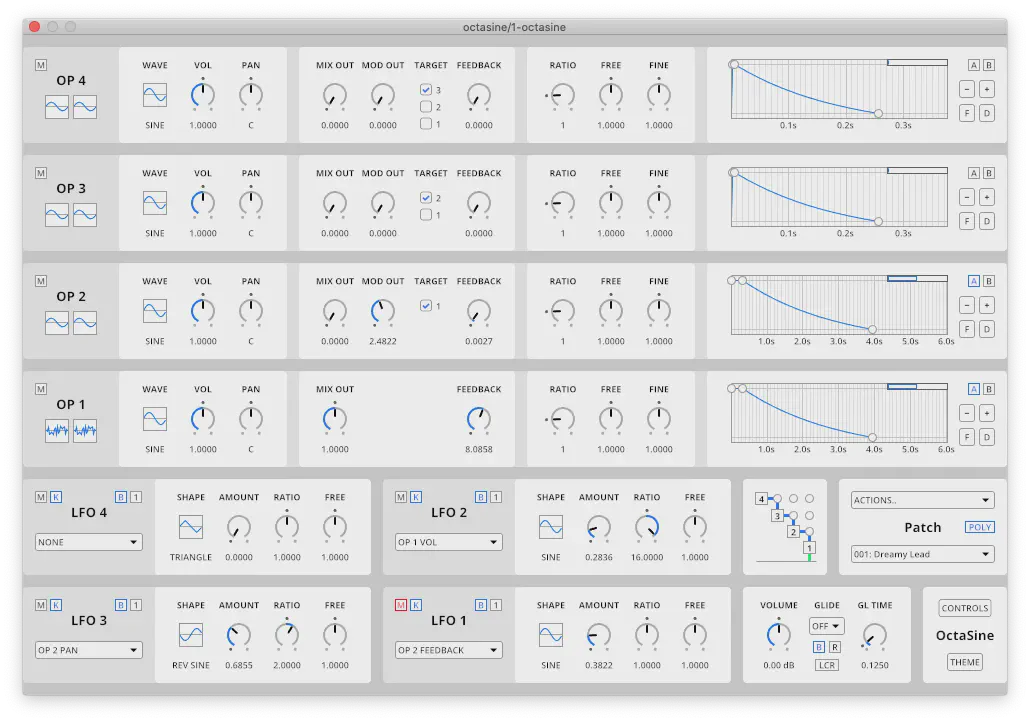Click the master VOLUME knob

(x=779, y=634)
